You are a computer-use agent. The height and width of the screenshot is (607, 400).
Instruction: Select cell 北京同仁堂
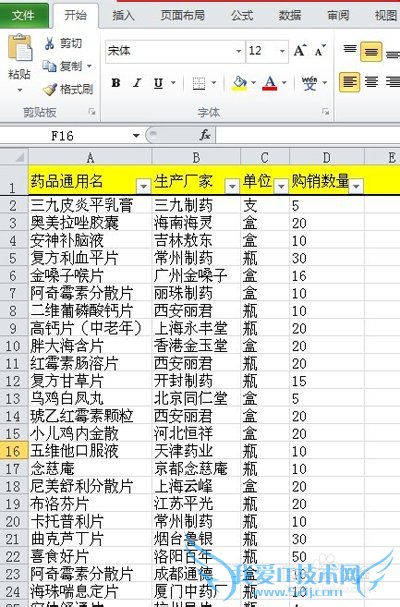click(x=196, y=399)
